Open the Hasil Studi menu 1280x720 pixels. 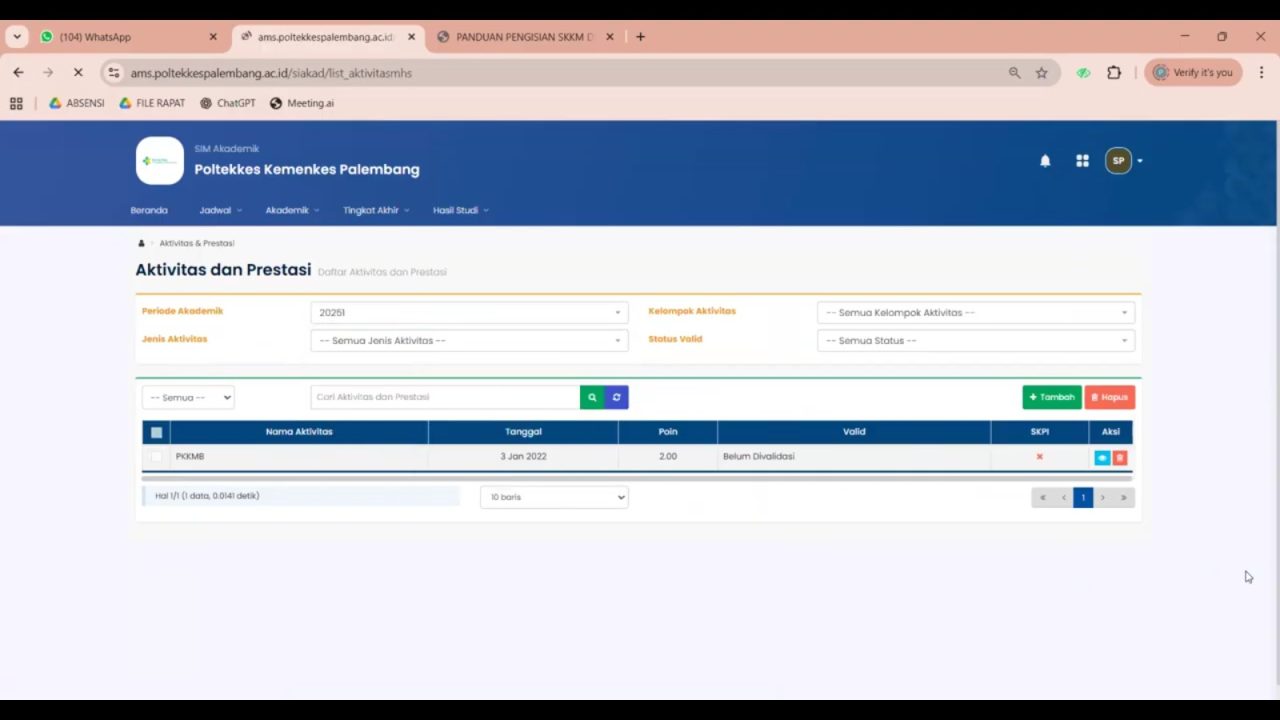coord(460,210)
